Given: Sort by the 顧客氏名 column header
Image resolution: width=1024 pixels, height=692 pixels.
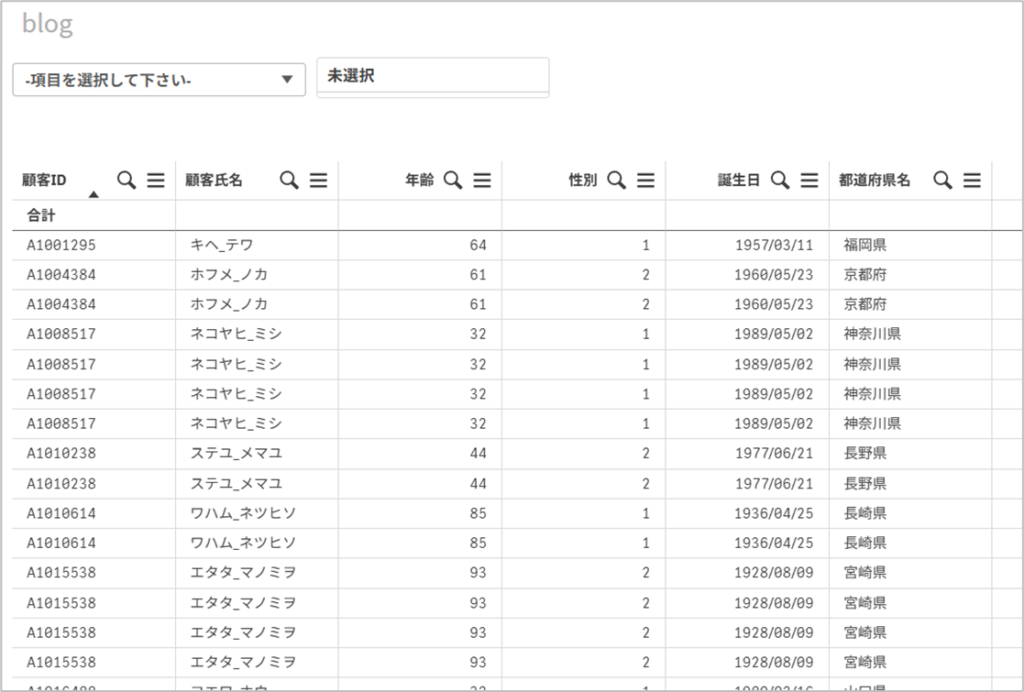Looking at the screenshot, I should point(214,181).
